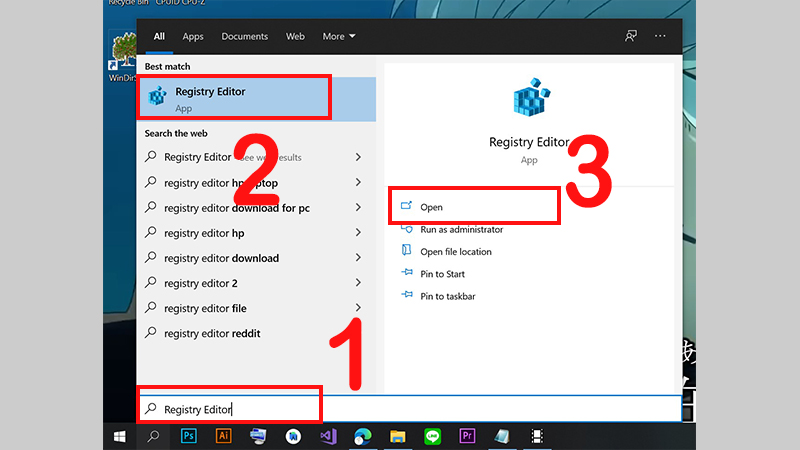Expand arrow for registry editor download
The width and height of the screenshot is (800, 450).
point(358,257)
